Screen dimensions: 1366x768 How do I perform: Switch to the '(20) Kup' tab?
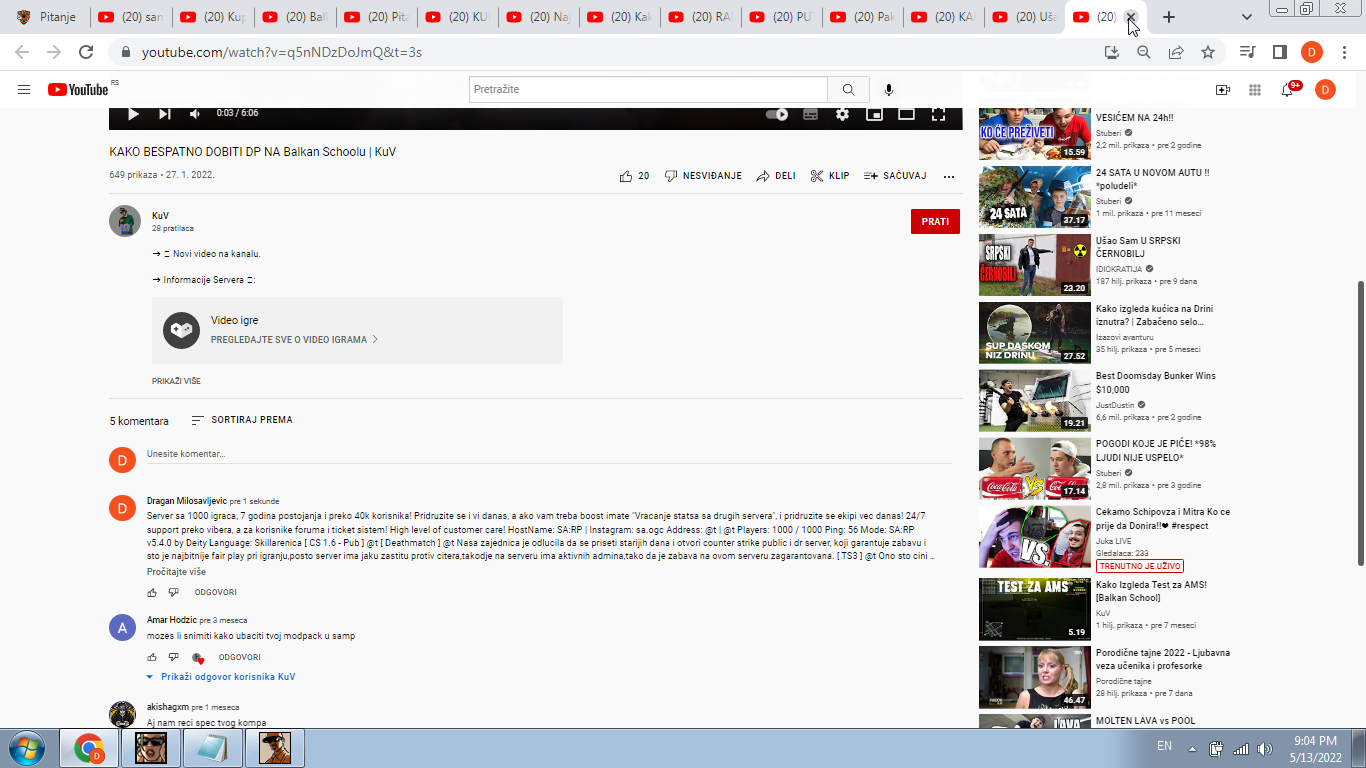(x=212, y=17)
